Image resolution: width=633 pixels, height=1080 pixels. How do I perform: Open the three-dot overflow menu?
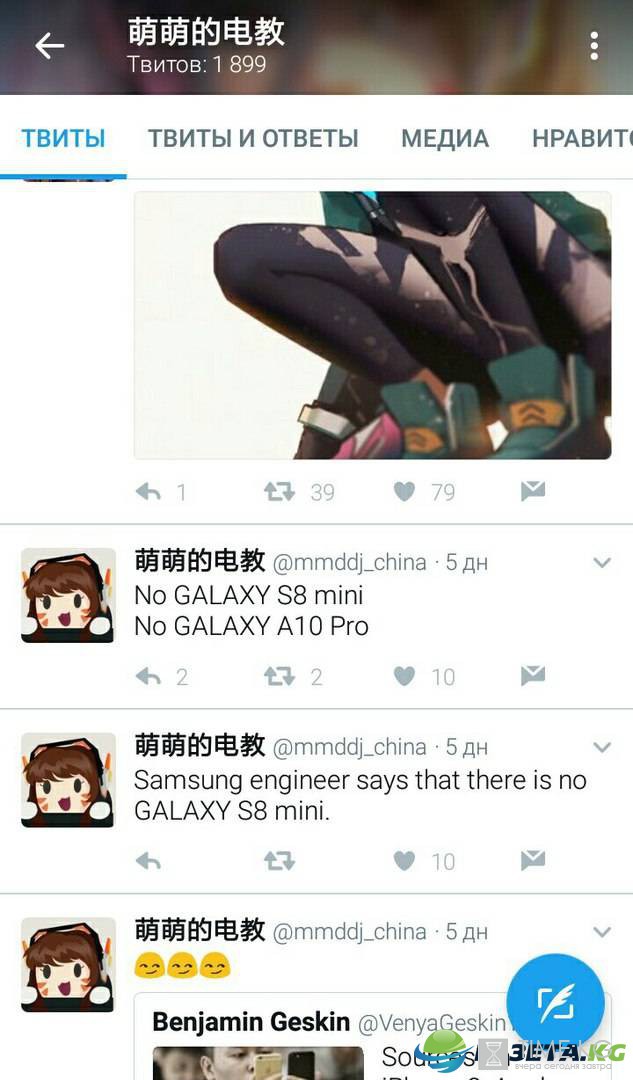point(594,47)
